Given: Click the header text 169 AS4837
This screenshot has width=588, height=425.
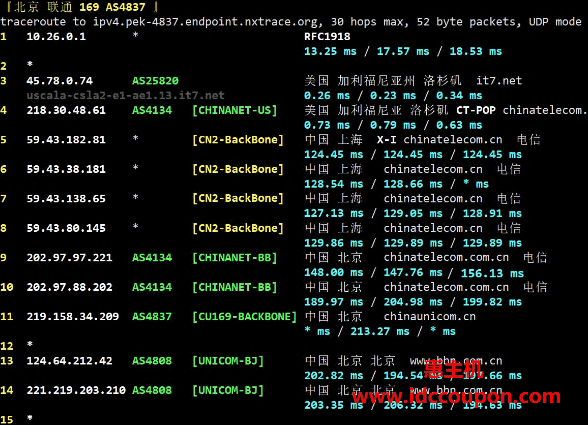Looking at the screenshot, I should pyautogui.click(x=112, y=7).
